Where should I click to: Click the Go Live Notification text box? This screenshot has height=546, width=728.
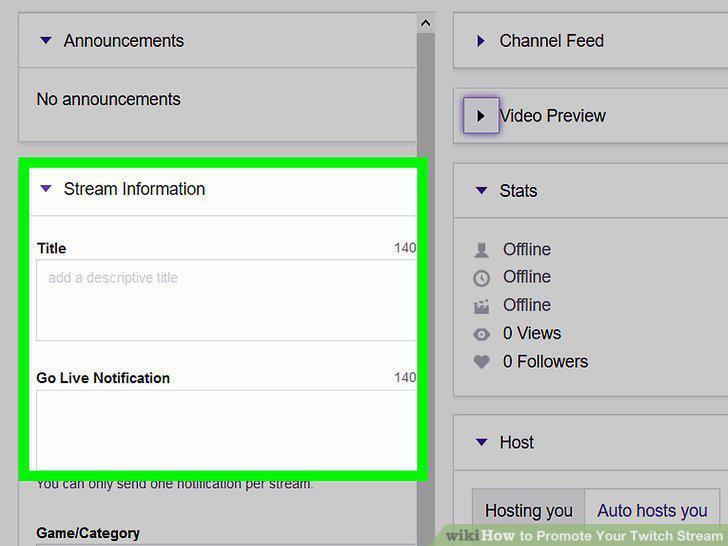click(226, 429)
